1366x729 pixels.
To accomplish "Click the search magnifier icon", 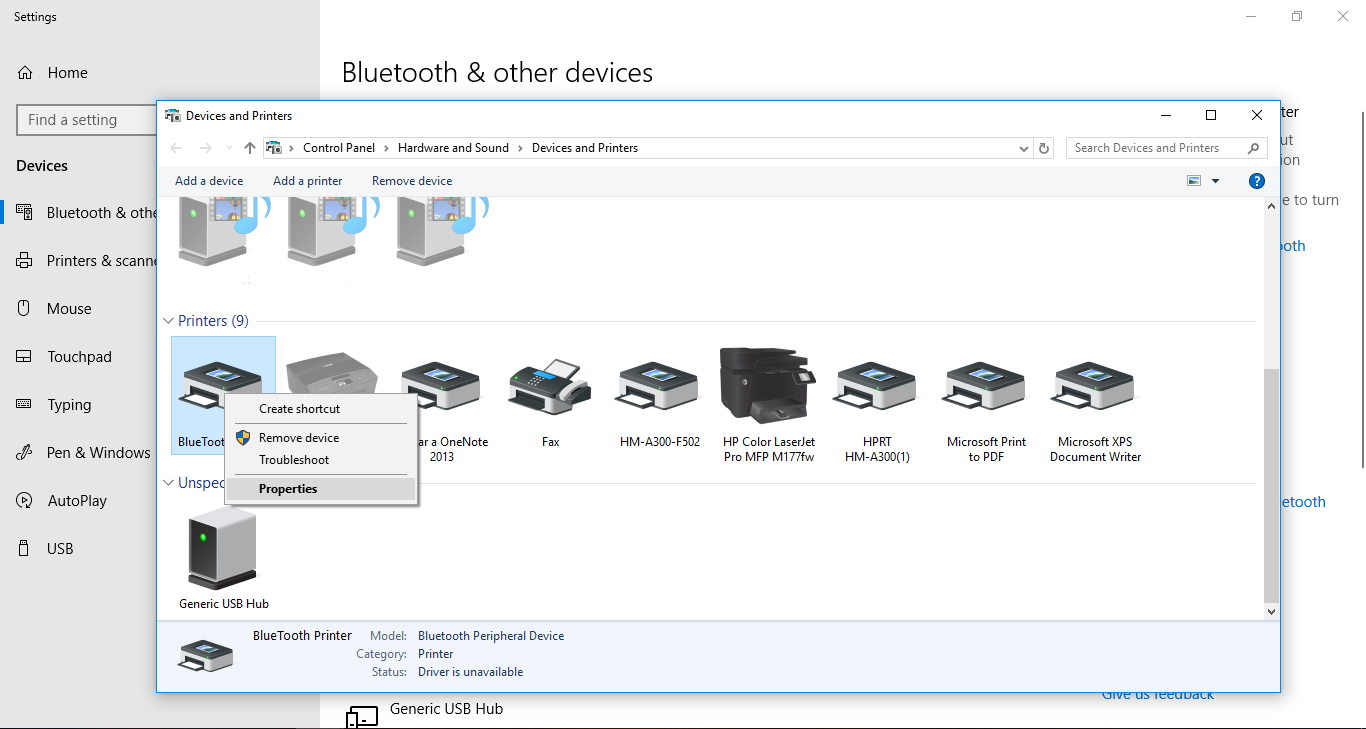I will (x=1253, y=148).
